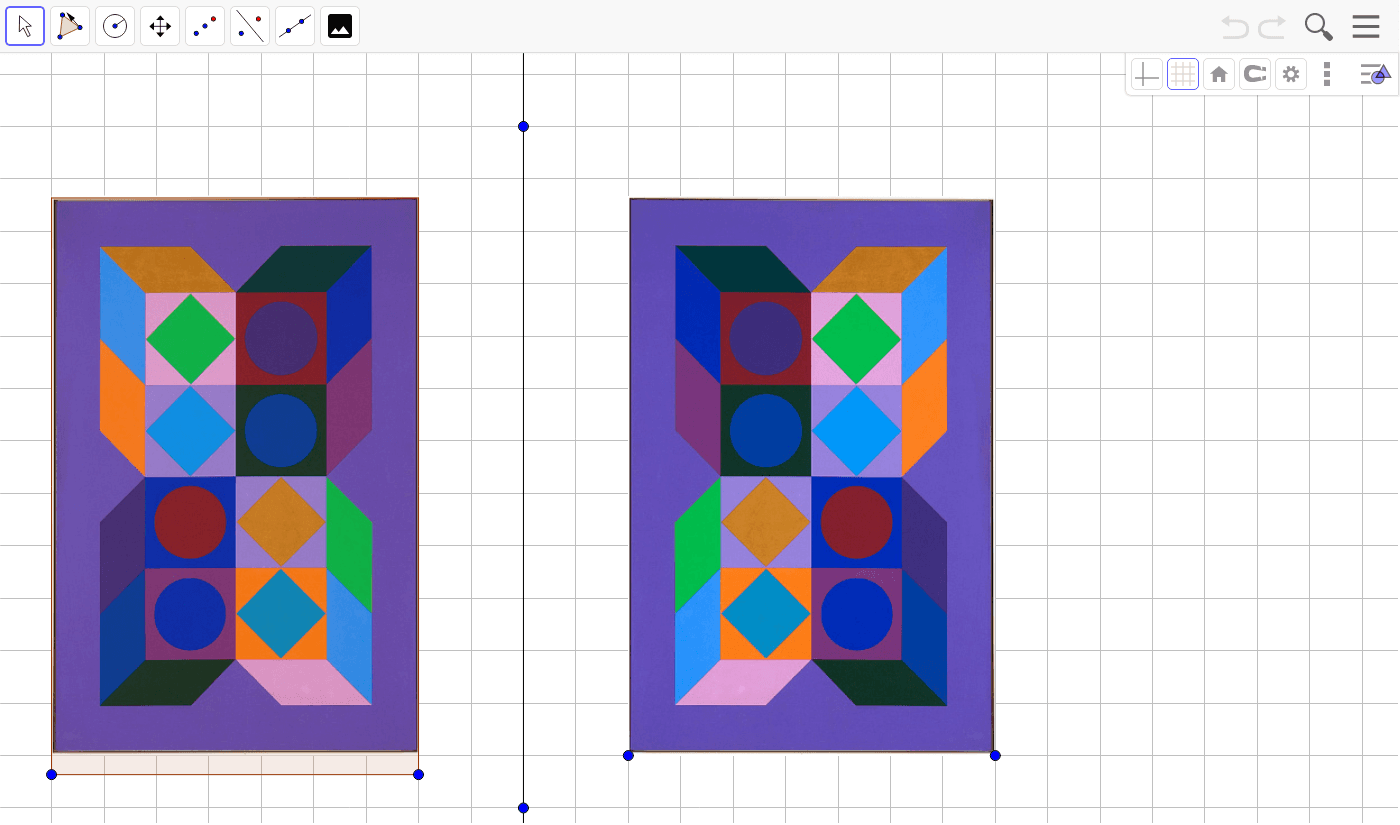
Task: Click the Redo arrow
Action: [1272, 27]
